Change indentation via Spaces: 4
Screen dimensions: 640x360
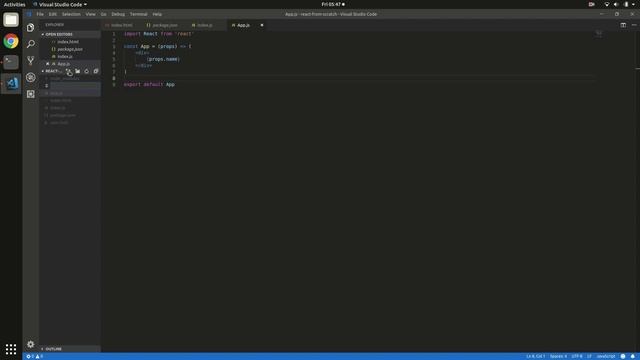tap(558, 356)
